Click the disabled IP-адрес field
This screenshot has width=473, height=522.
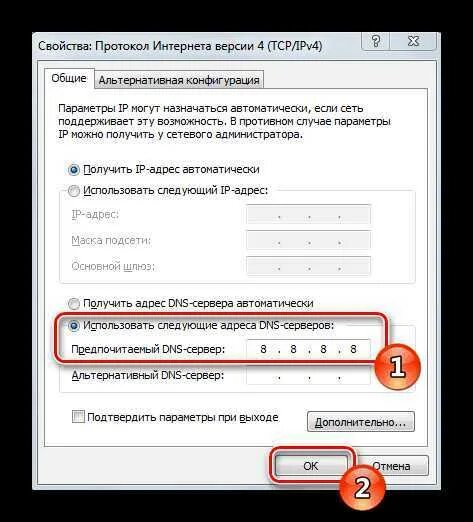coord(308,215)
